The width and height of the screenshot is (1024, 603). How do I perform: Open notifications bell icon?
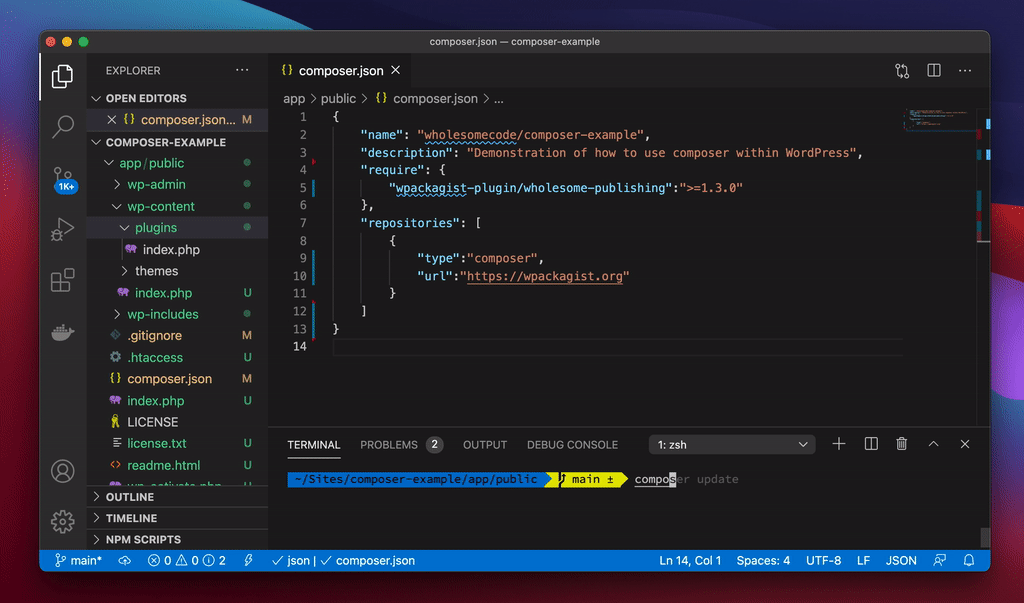coord(969,561)
